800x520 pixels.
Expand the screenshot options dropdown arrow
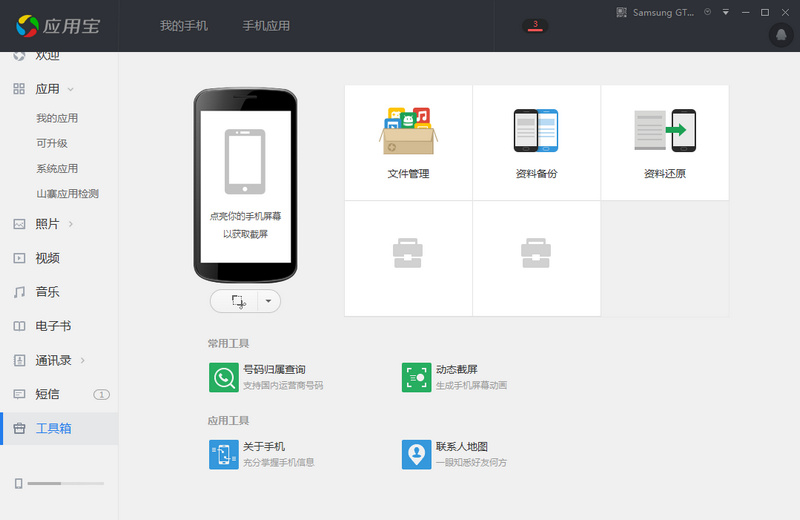point(269,301)
